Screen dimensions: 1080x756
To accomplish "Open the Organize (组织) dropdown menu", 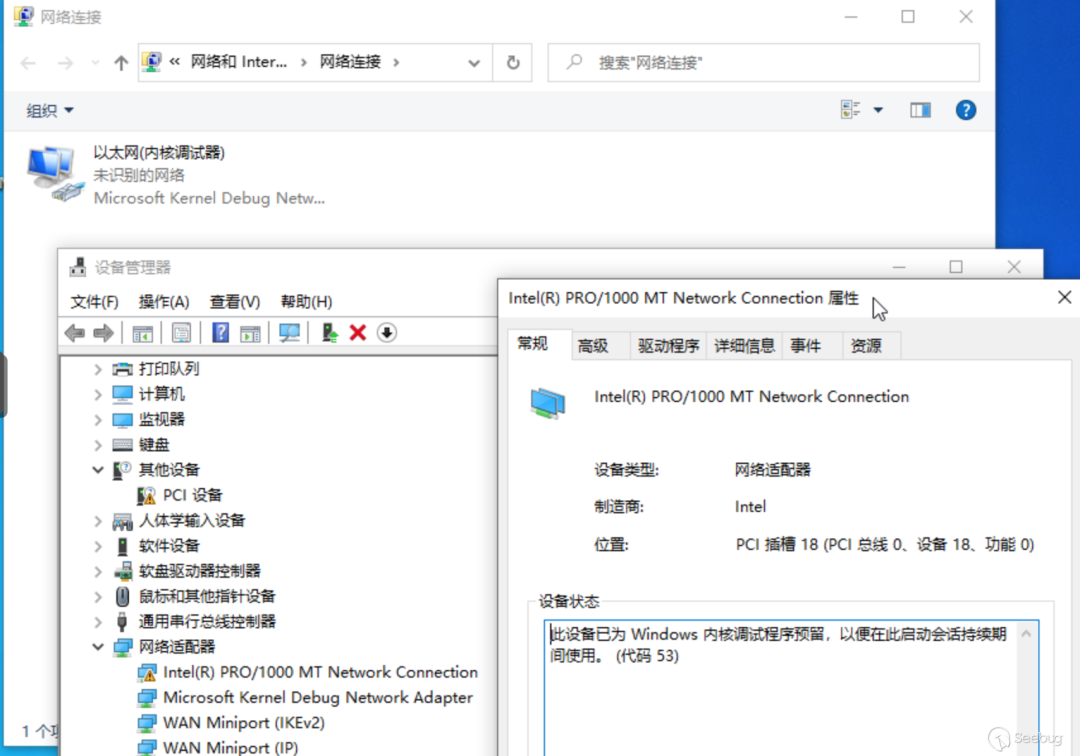I will [x=50, y=110].
